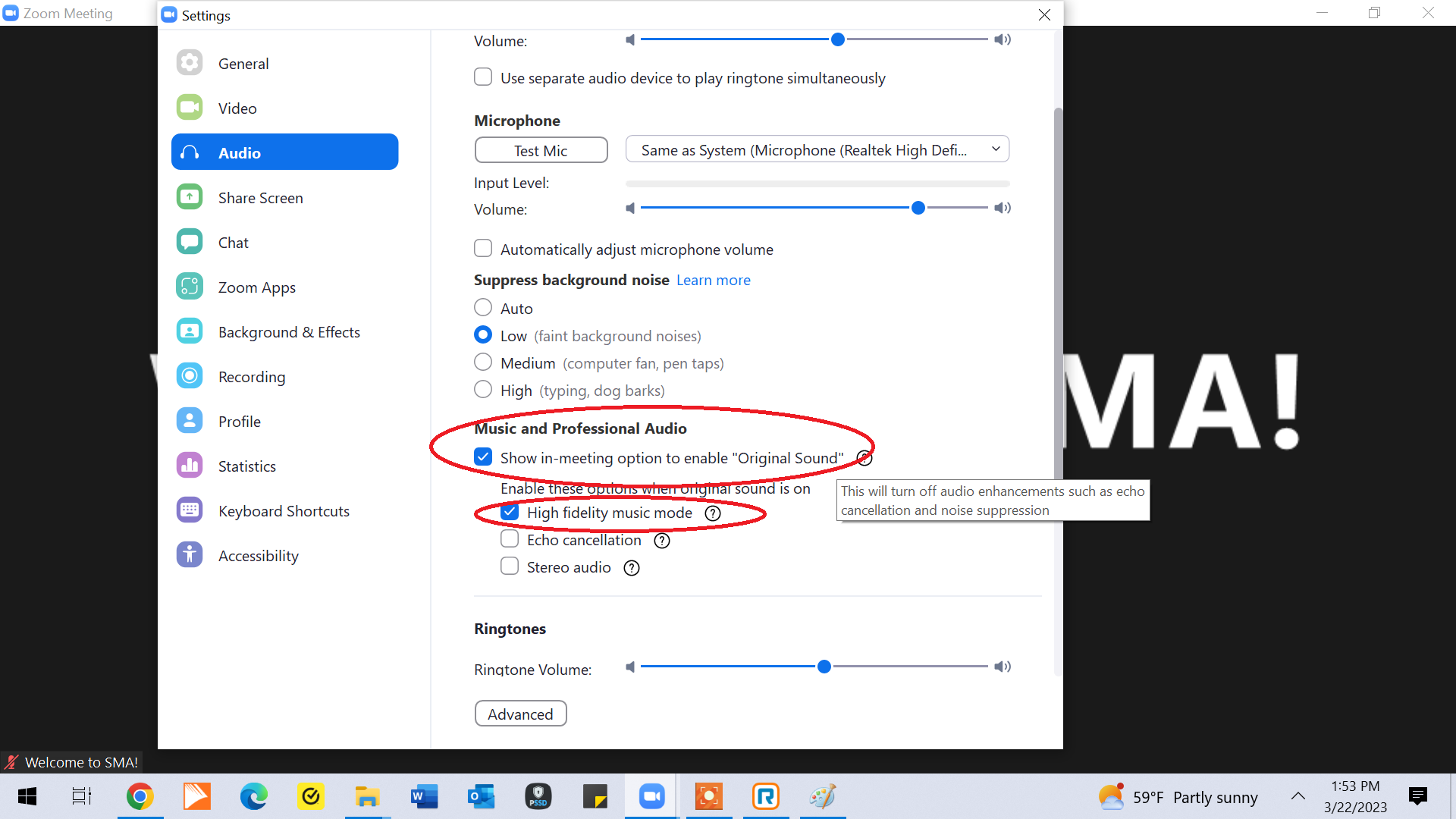Screen dimensions: 1456x819
Task: Open the General settings tab
Action: tap(285, 63)
